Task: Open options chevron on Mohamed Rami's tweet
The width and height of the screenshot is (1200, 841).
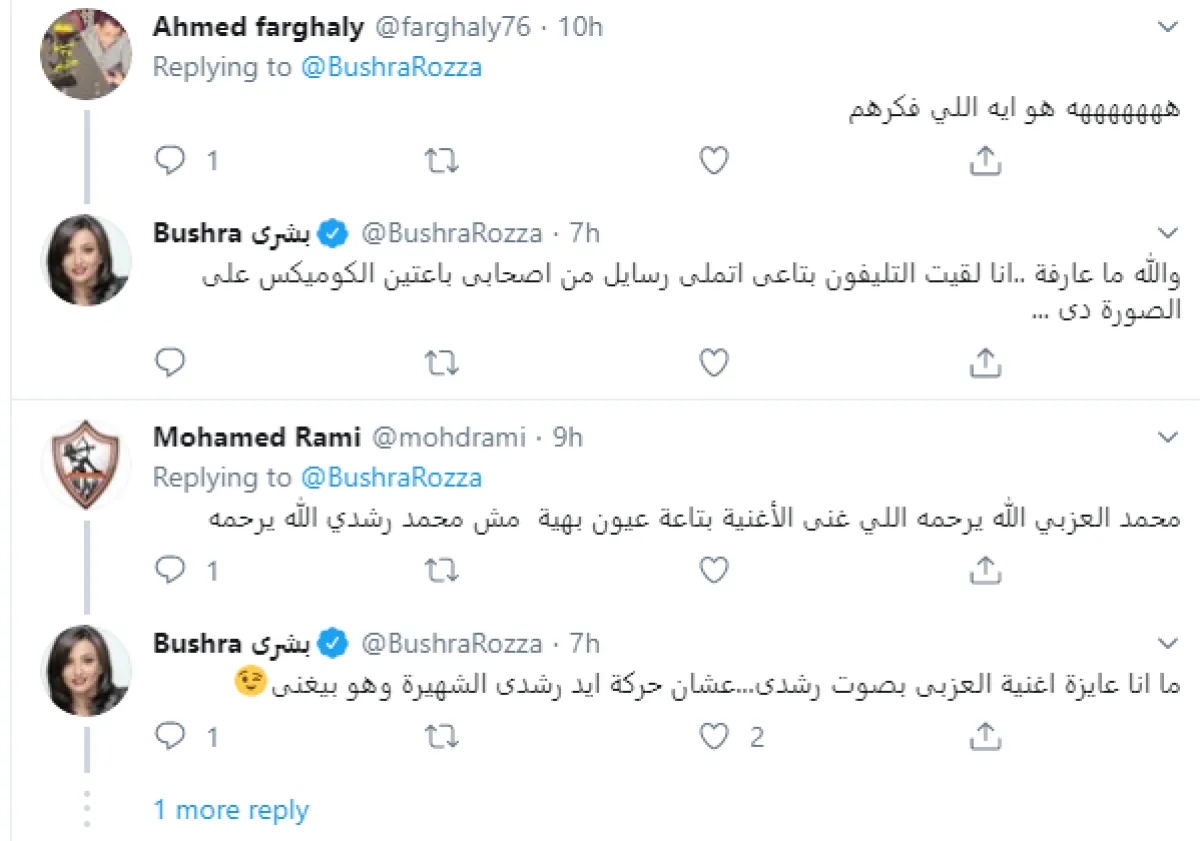Action: point(1167,437)
